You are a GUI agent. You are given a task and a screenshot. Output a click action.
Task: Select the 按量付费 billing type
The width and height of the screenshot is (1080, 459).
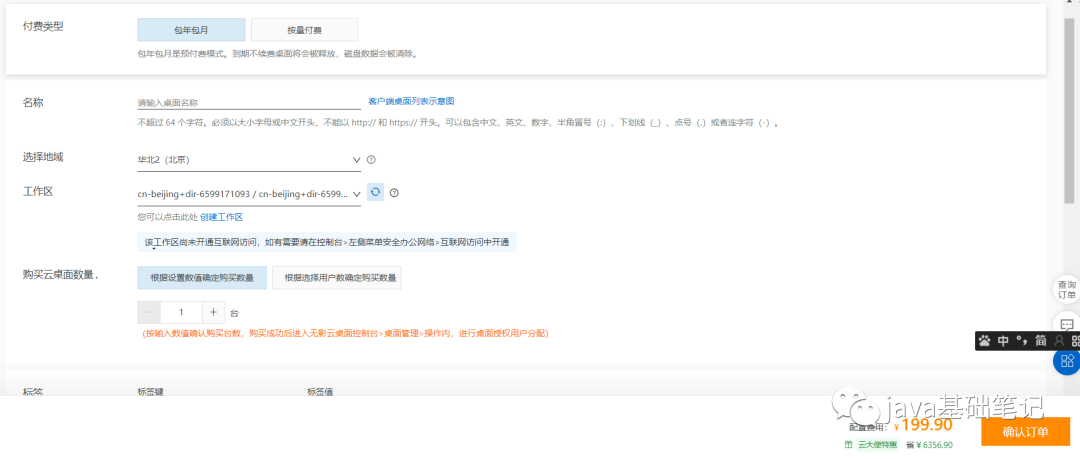tap(304, 30)
